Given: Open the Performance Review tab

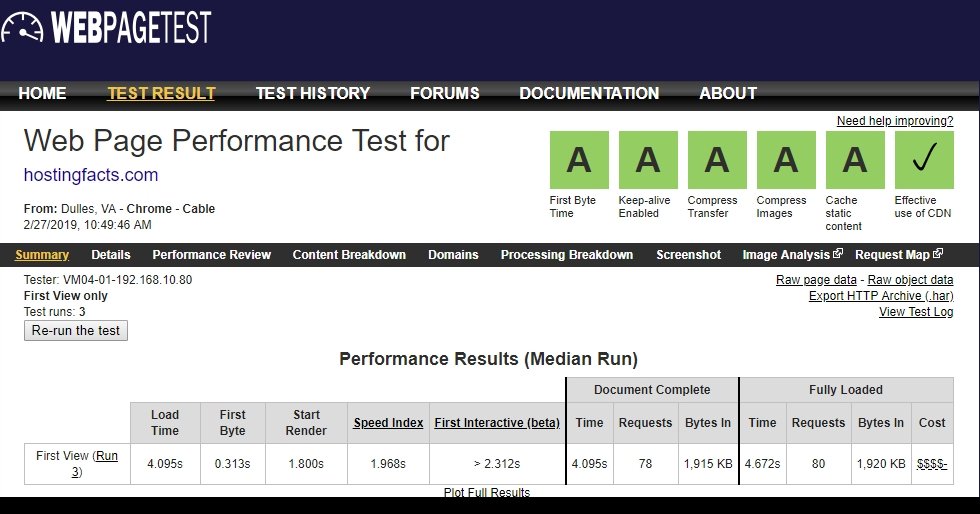Looking at the screenshot, I should [211, 254].
